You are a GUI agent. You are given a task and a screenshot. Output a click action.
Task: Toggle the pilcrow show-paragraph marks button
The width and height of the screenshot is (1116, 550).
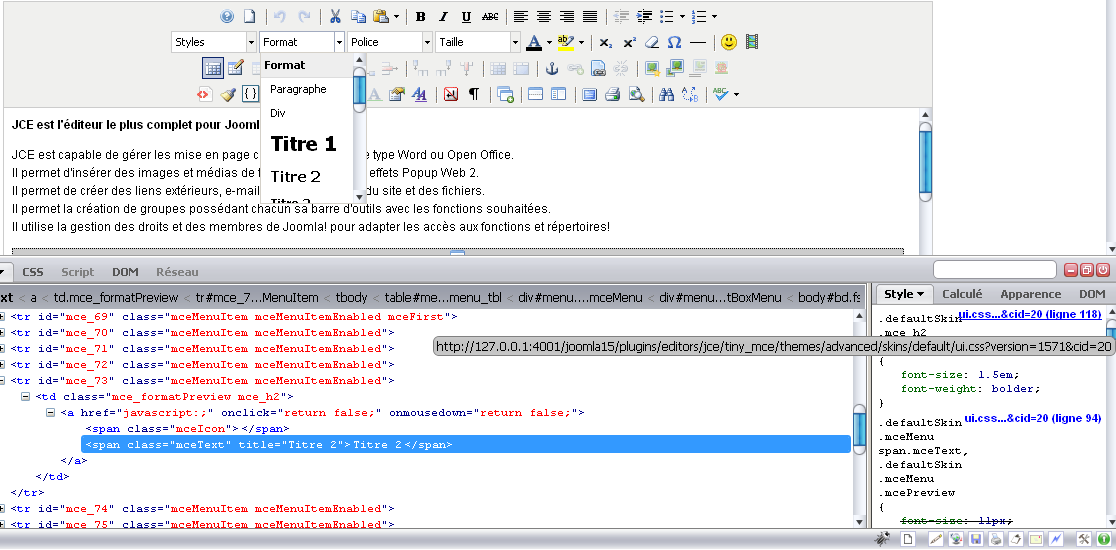tap(473, 95)
